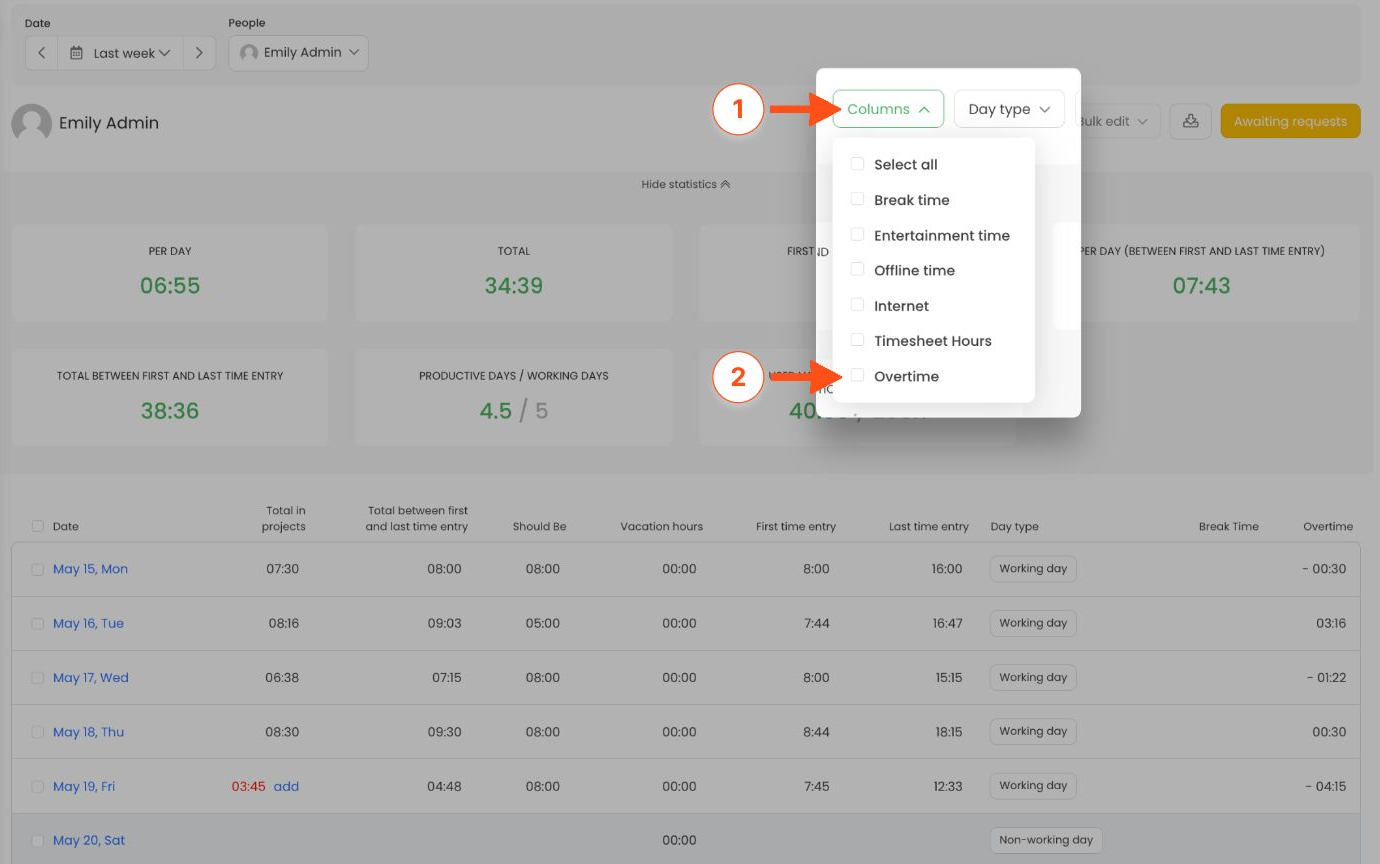Viewport: 1380px width, 864px height.
Task: Open the Working day selector for May 17
Action: 1033,677
